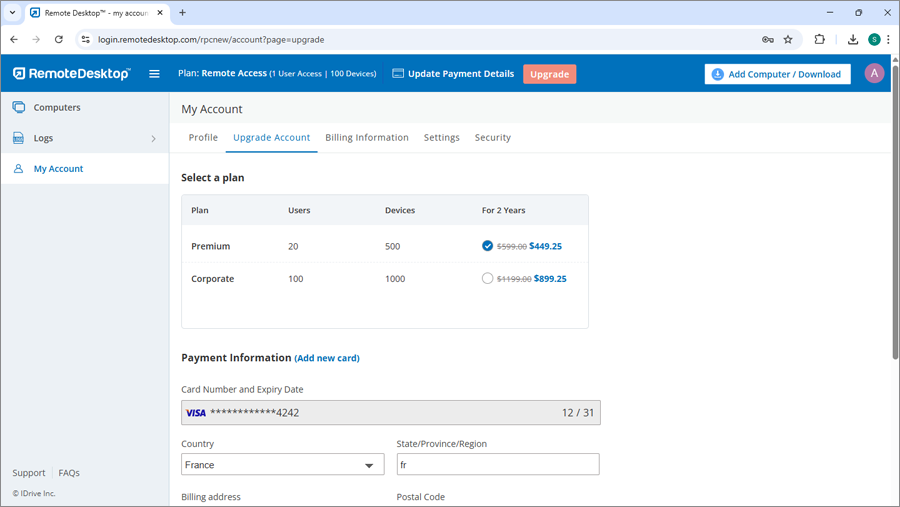Click the card number field ending 4242

tap(390, 413)
